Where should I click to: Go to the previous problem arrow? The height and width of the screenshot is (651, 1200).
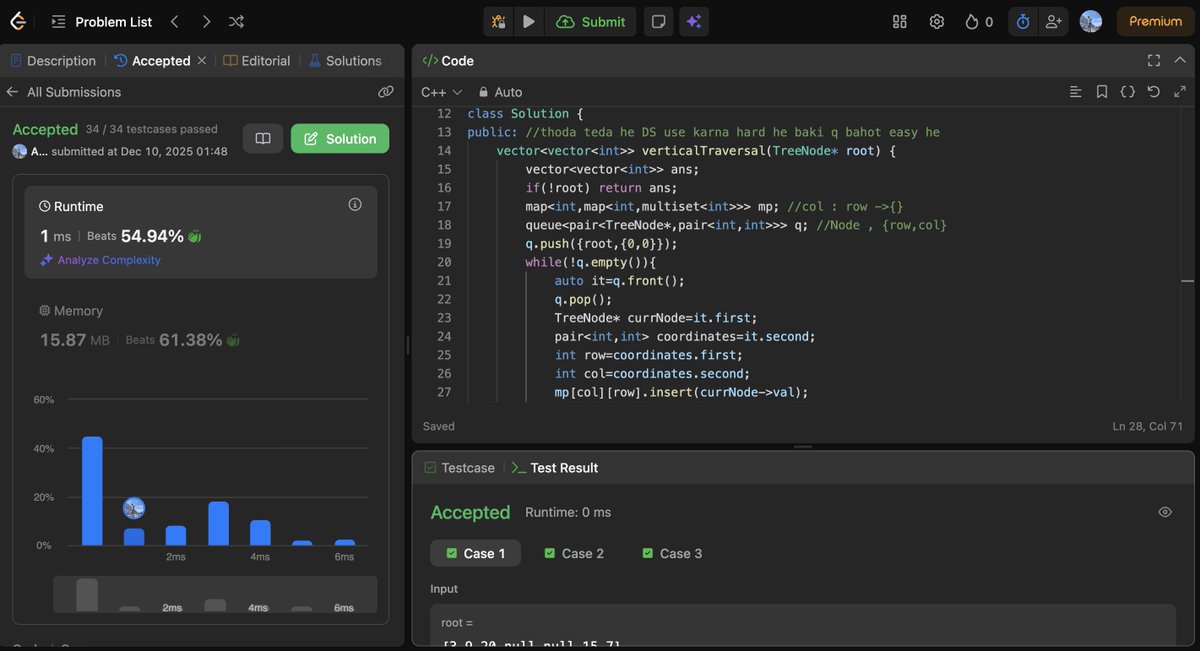click(x=174, y=21)
